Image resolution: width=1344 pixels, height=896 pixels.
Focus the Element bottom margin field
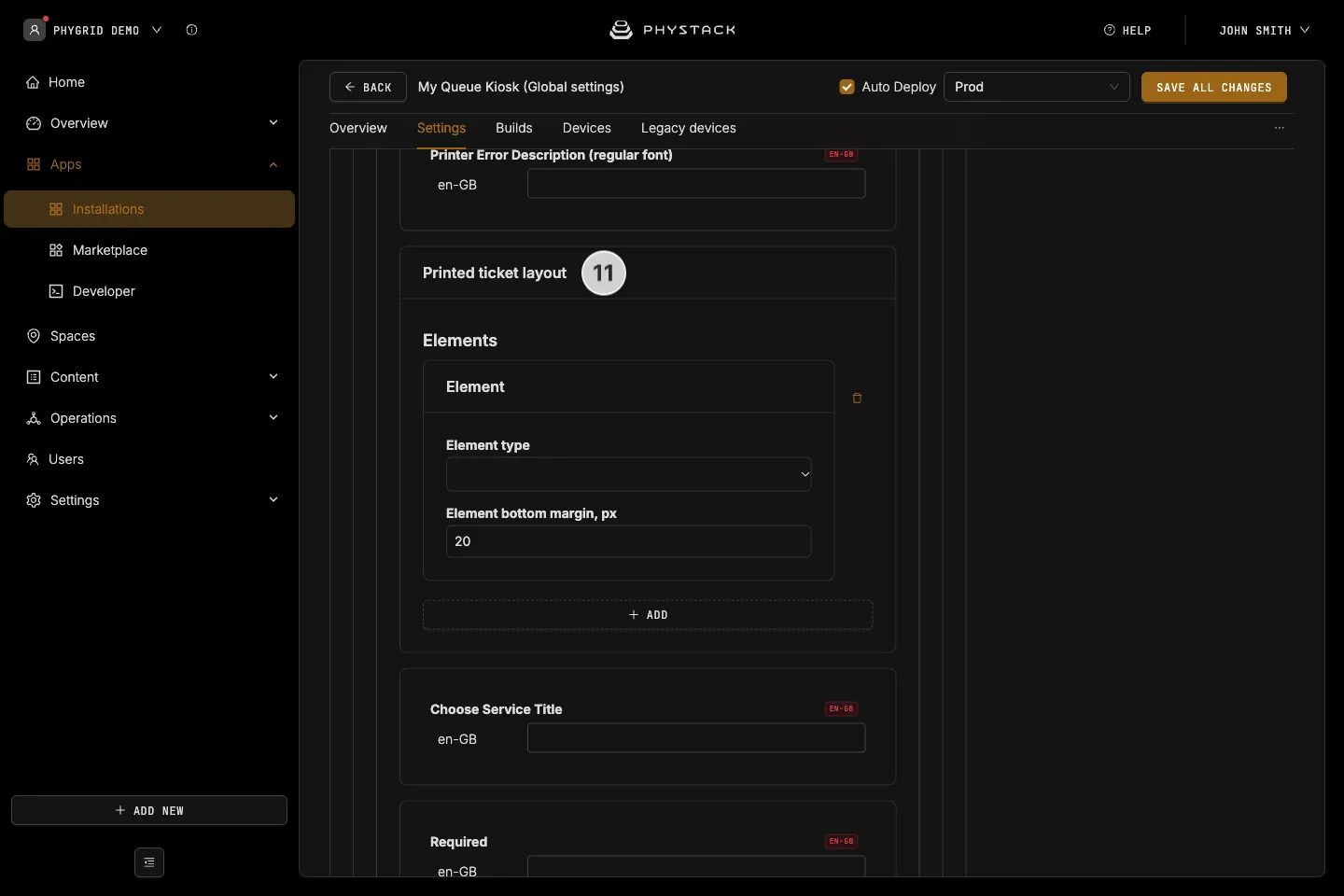pyautogui.click(x=629, y=541)
